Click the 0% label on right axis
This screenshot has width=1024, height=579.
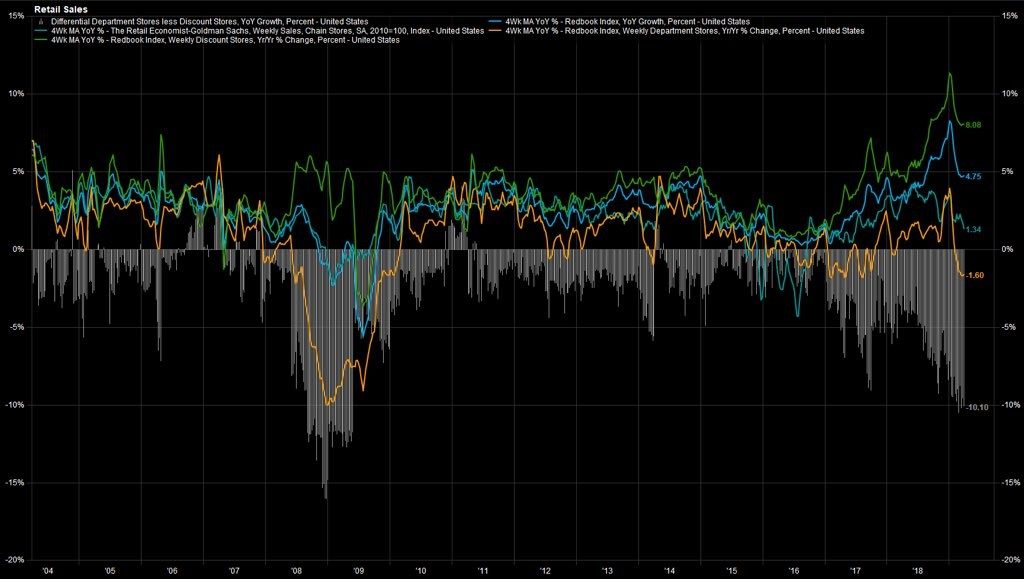[x=1009, y=249]
